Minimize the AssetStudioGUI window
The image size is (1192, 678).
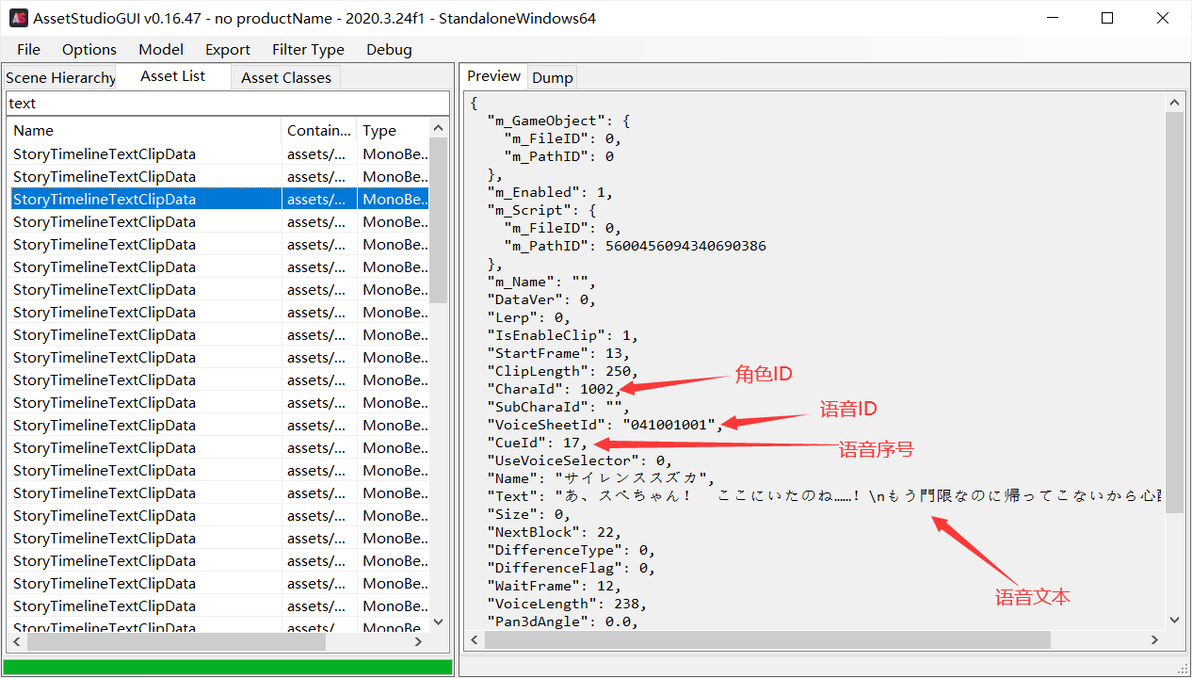[1052, 17]
